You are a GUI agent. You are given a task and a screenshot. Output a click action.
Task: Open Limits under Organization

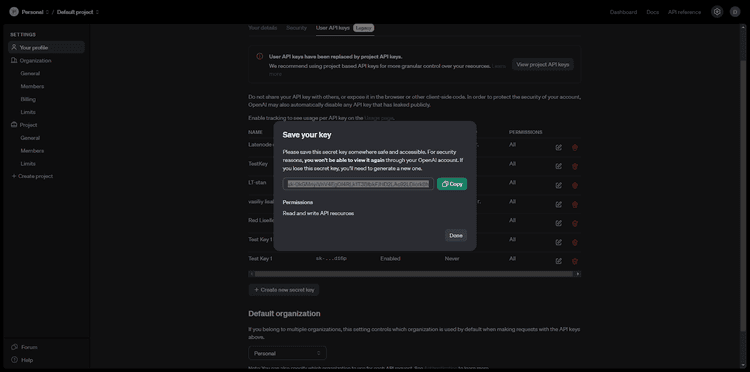tap(28, 112)
